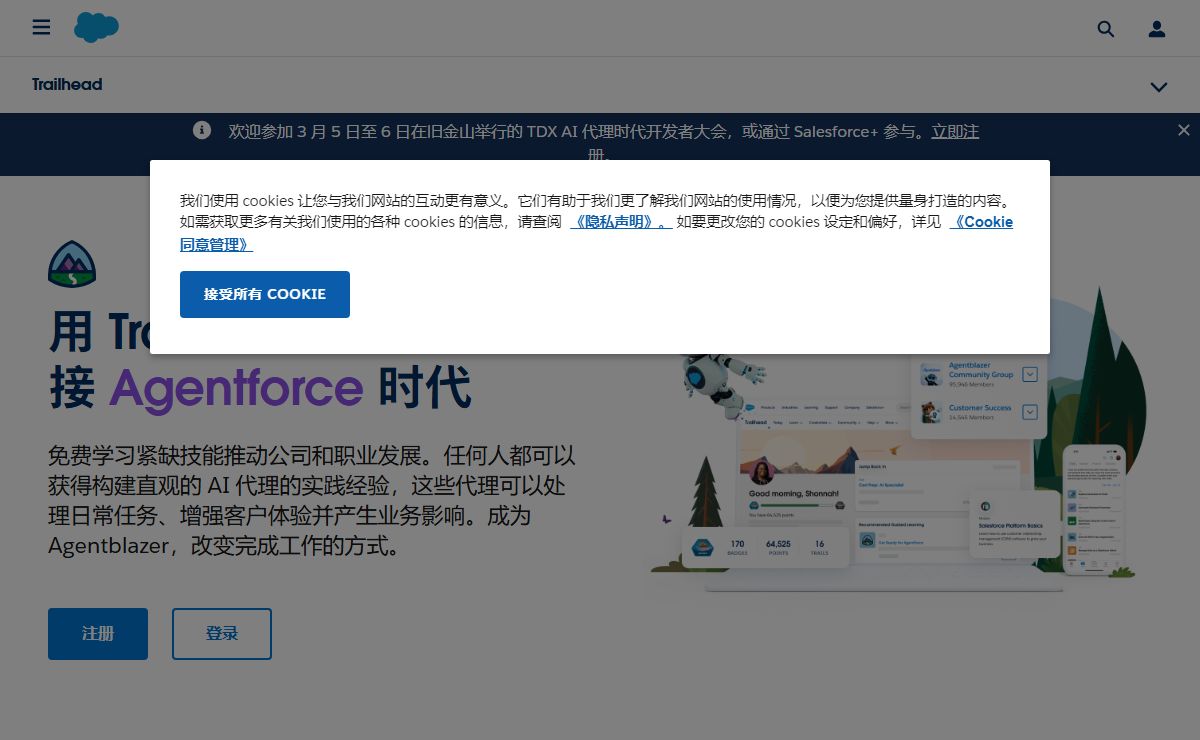Dismiss the TDX announcement banner
Screen dimensions: 1200x740
[x=1184, y=130]
